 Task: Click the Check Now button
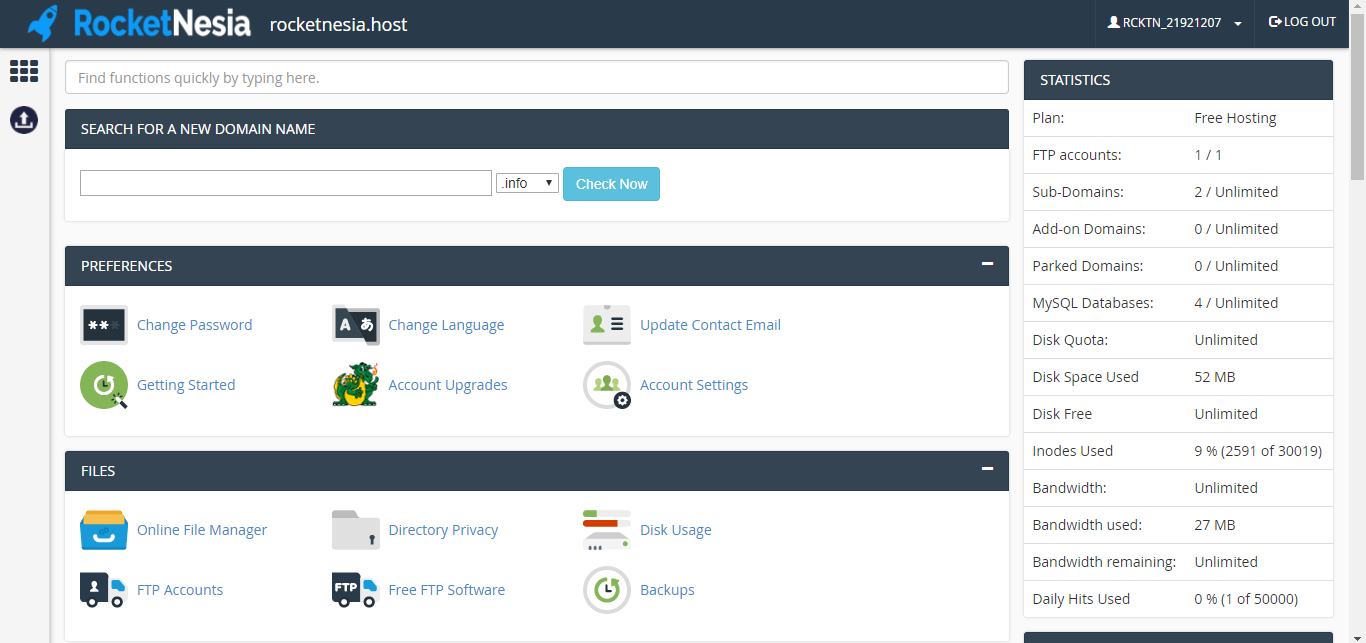click(x=610, y=183)
